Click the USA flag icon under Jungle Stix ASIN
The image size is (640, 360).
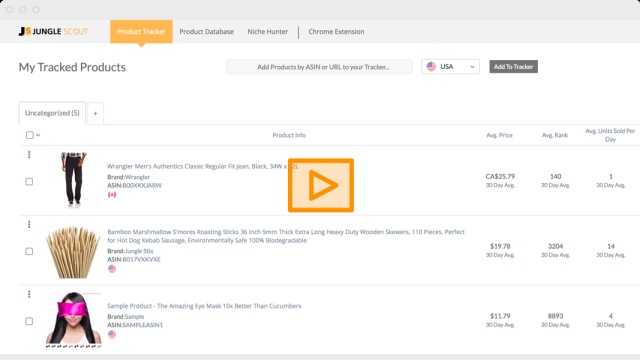coord(112,269)
